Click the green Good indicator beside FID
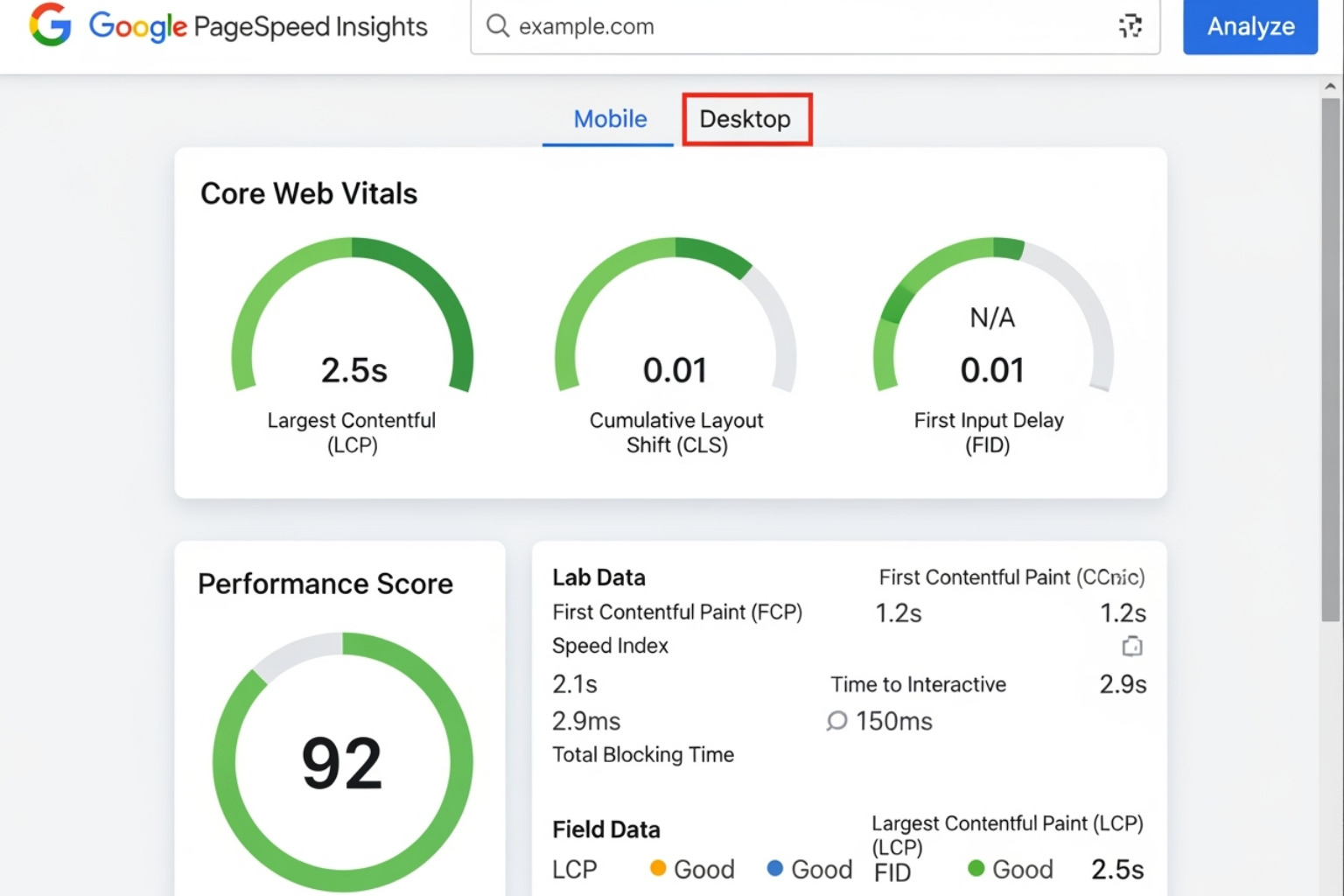Image resolution: width=1344 pixels, height=896 pixels. click(x=977, y=868)
